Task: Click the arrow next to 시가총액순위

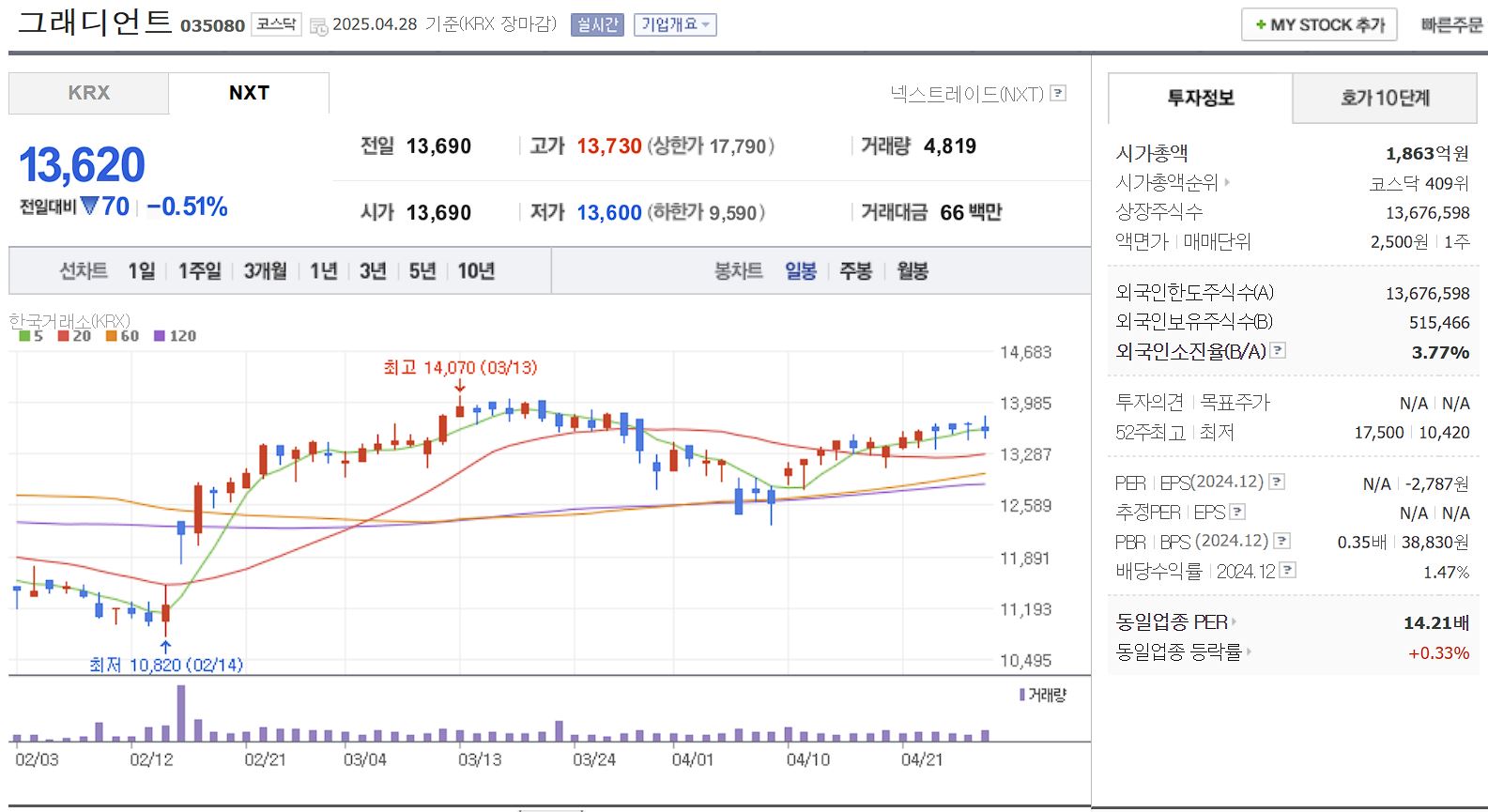Action: [x=1226, y=182]
